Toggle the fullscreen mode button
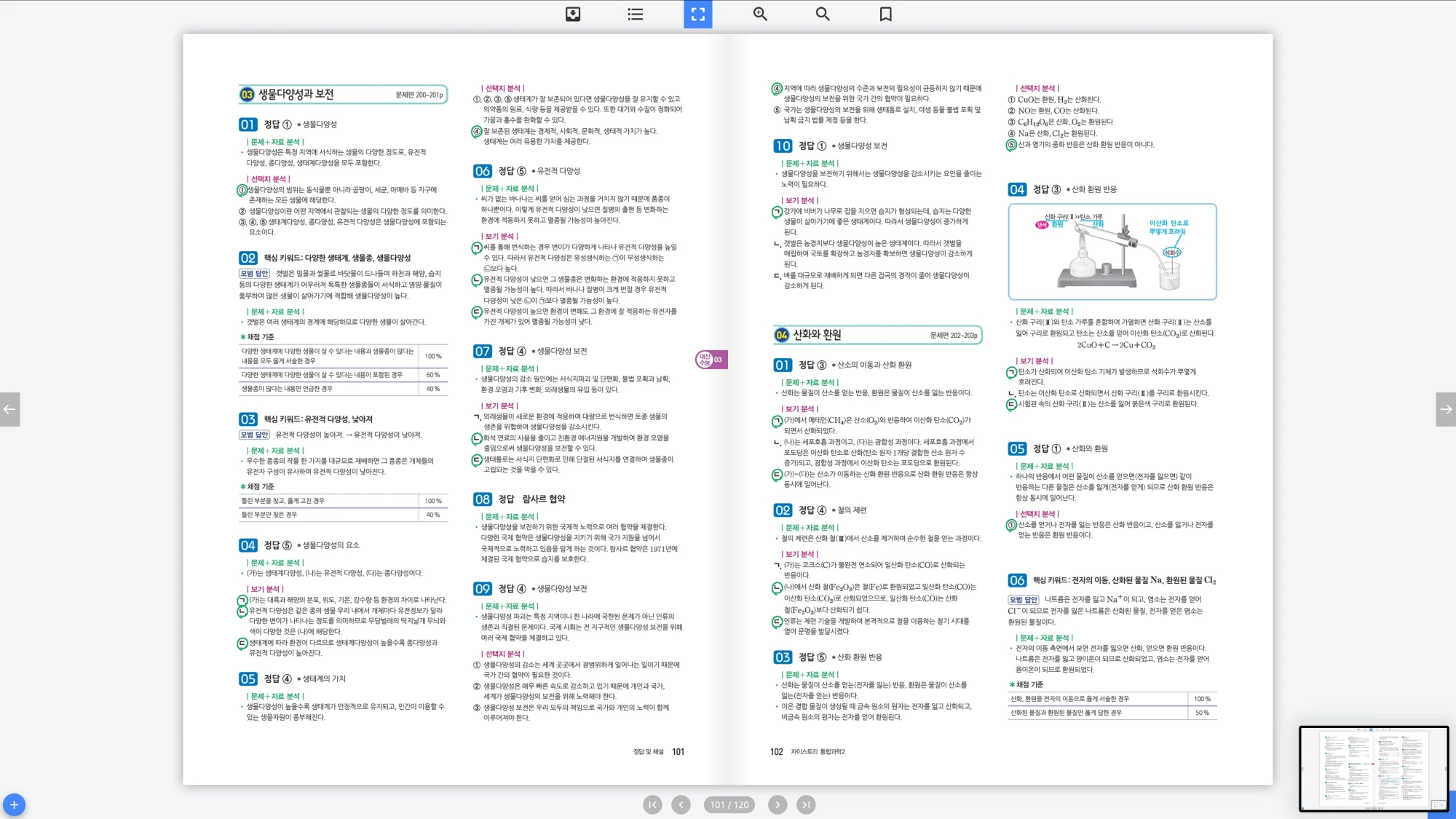1456x819 pixels. (697, 14)
